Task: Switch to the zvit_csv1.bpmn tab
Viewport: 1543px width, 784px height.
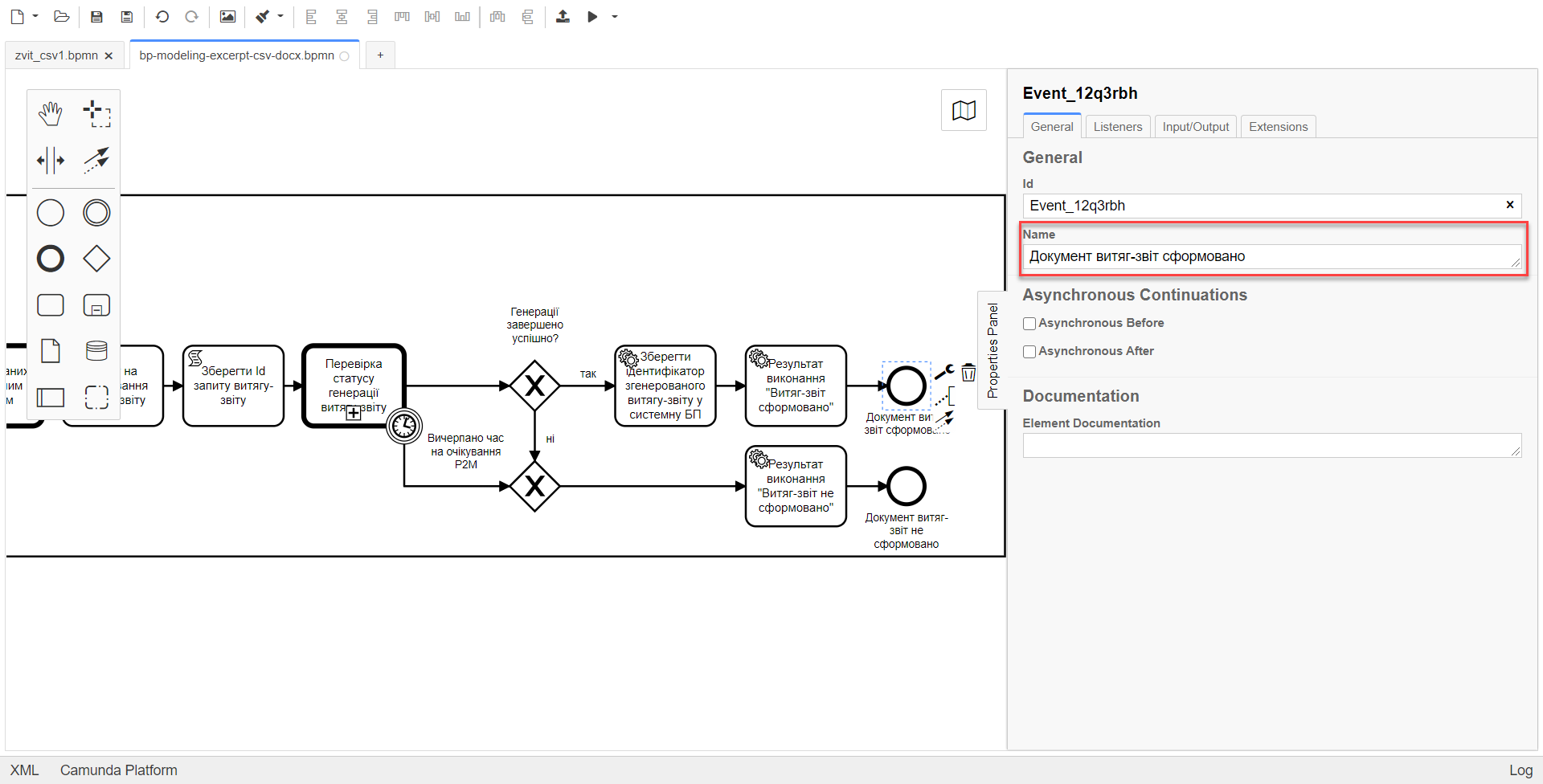Action: point(56,55)
